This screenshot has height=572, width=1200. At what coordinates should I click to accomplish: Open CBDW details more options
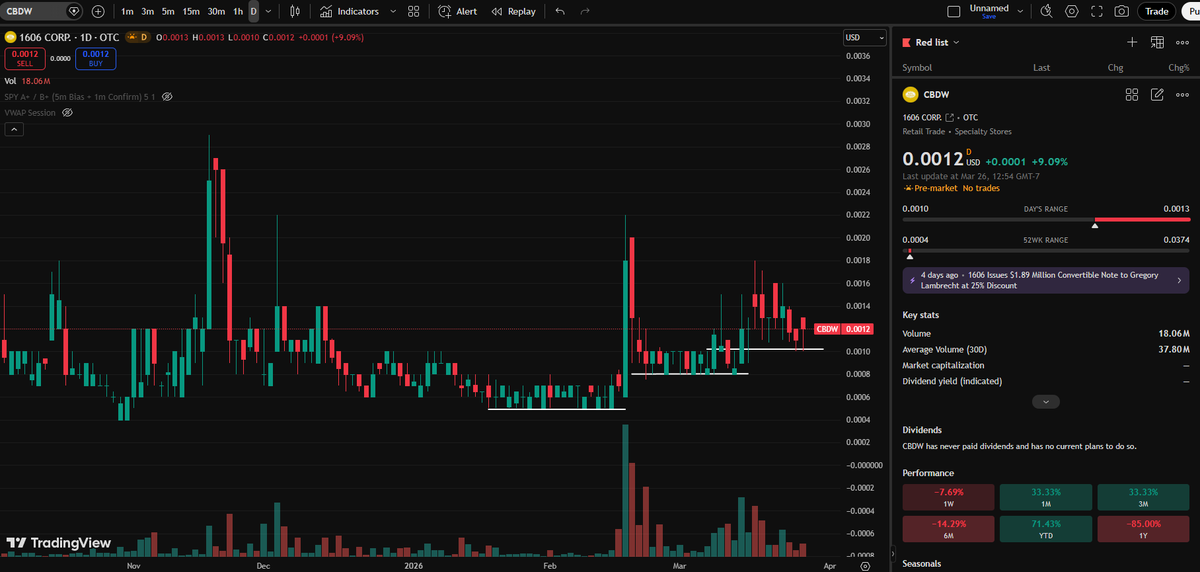1182,95
